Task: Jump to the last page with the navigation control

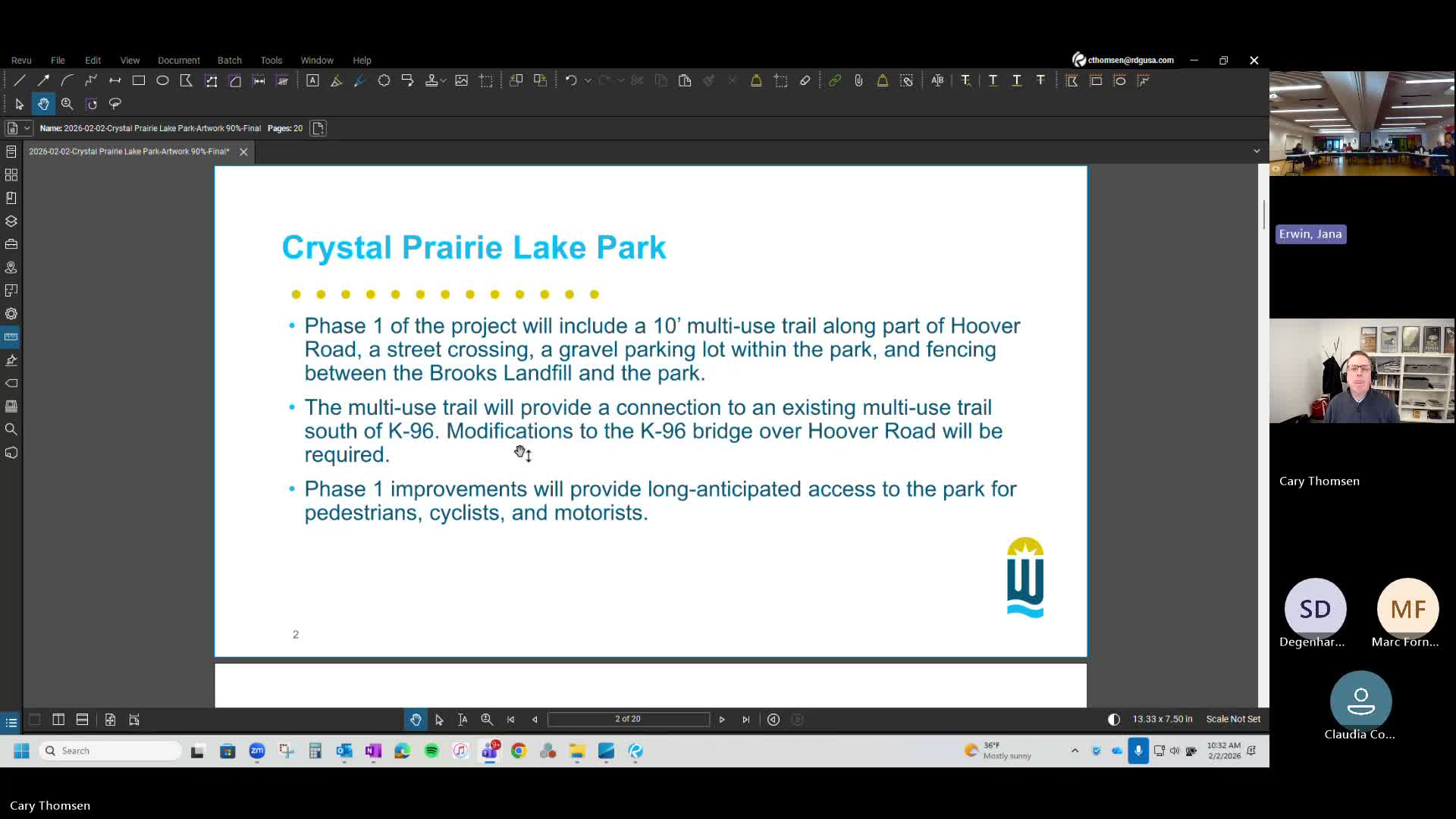Action: point(746,720)
